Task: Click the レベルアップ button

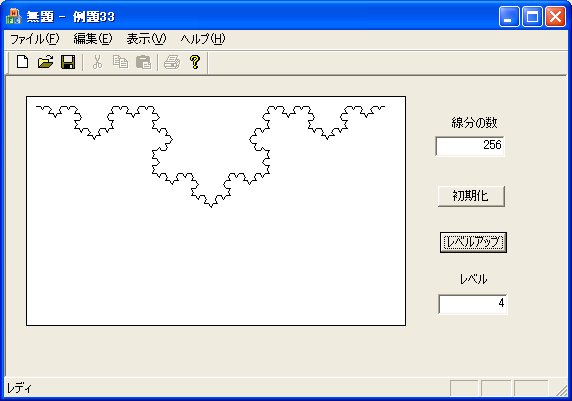Action: 473,242
